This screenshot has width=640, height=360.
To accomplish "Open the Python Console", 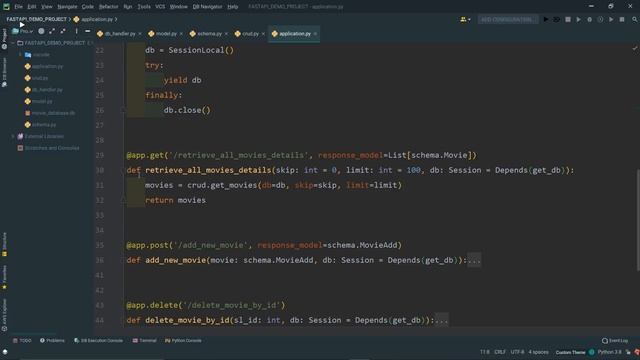I will (x=183, y=340).
